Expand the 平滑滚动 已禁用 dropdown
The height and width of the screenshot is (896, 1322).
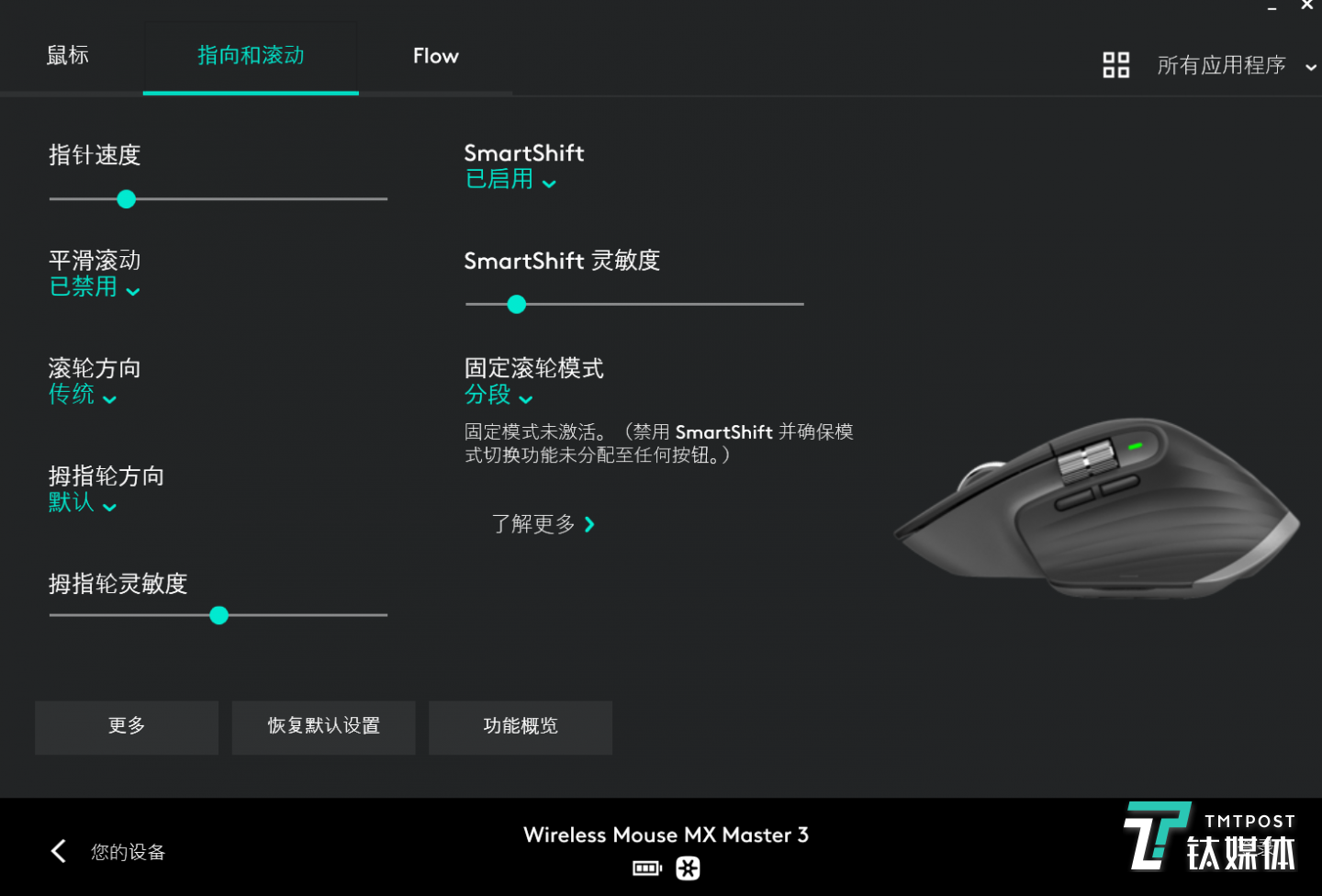click(x=94, y=286)
